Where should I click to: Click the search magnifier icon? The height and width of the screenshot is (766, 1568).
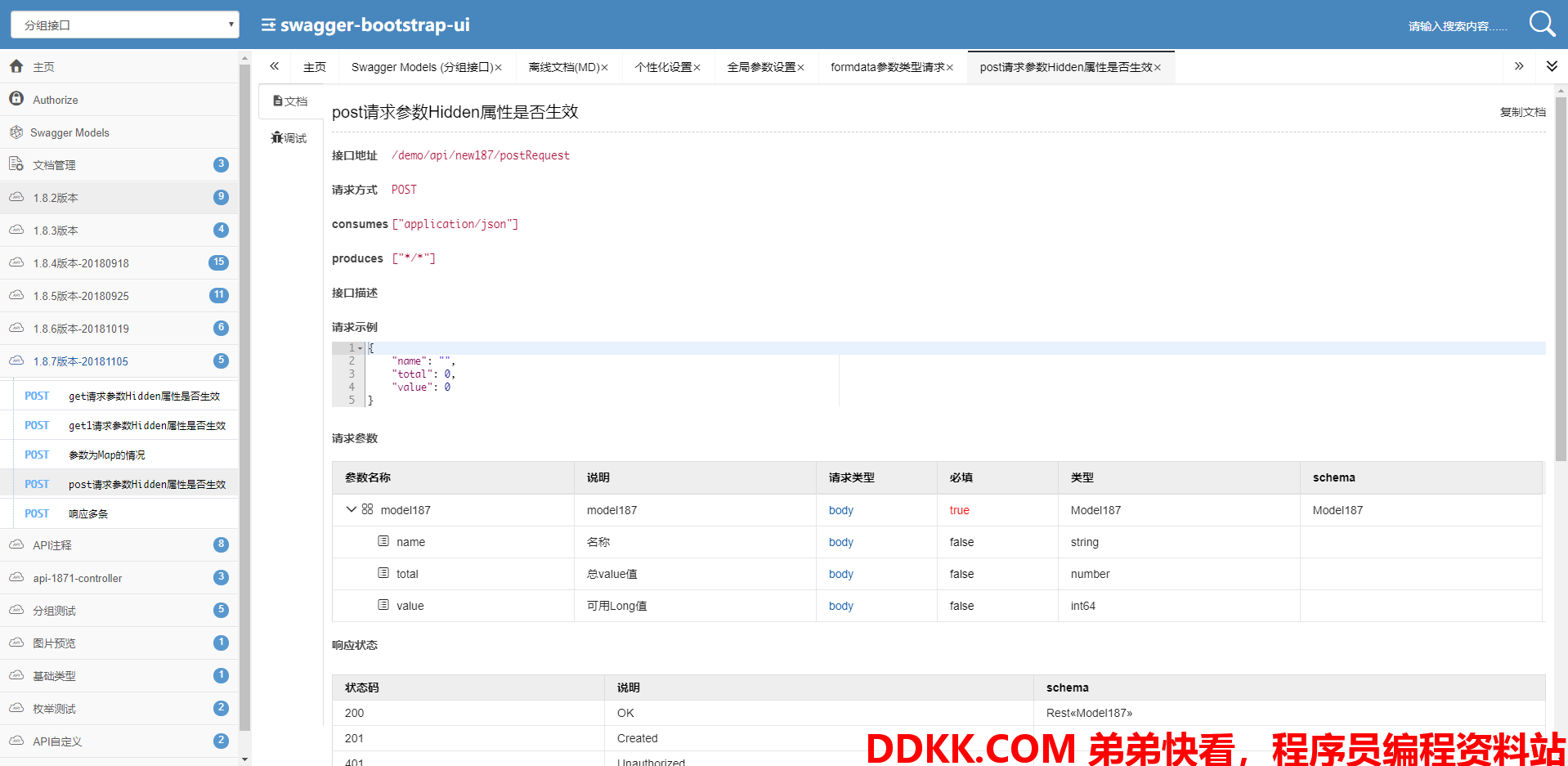point(1542,24)
